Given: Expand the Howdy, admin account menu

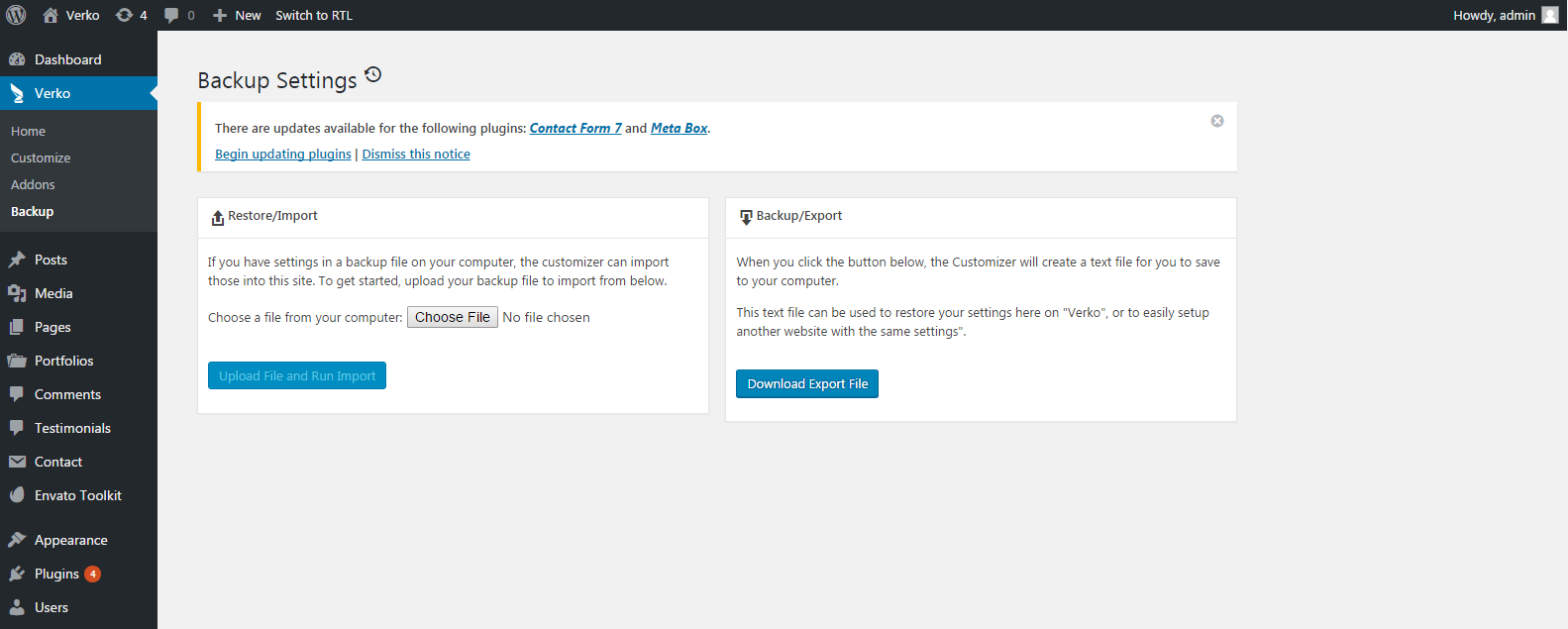Looking at the screenshot, I should [x=1494, y=15].
